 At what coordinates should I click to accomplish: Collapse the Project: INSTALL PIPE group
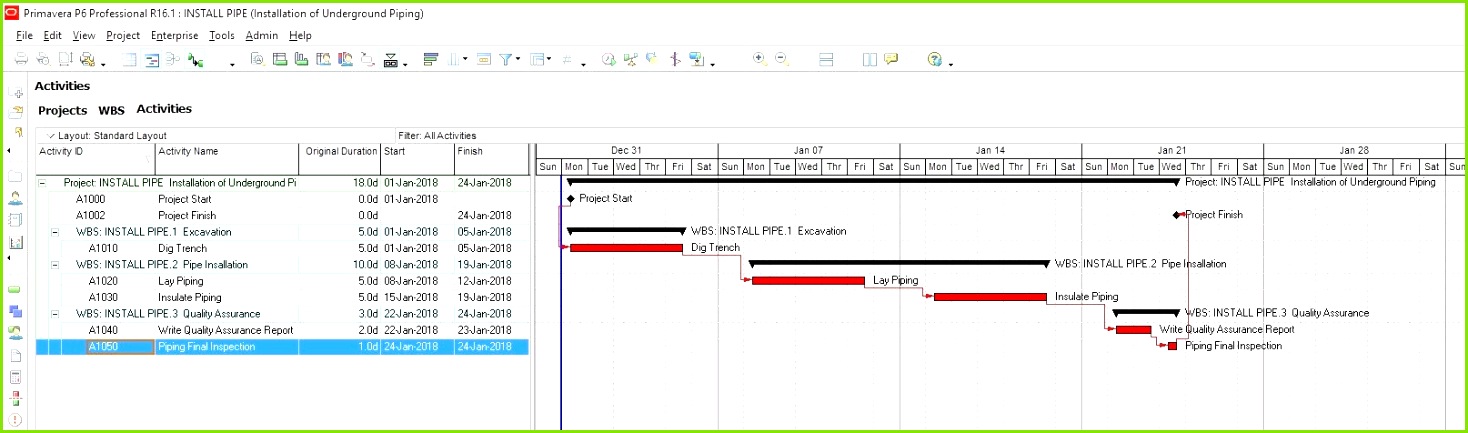coord(42,183)
